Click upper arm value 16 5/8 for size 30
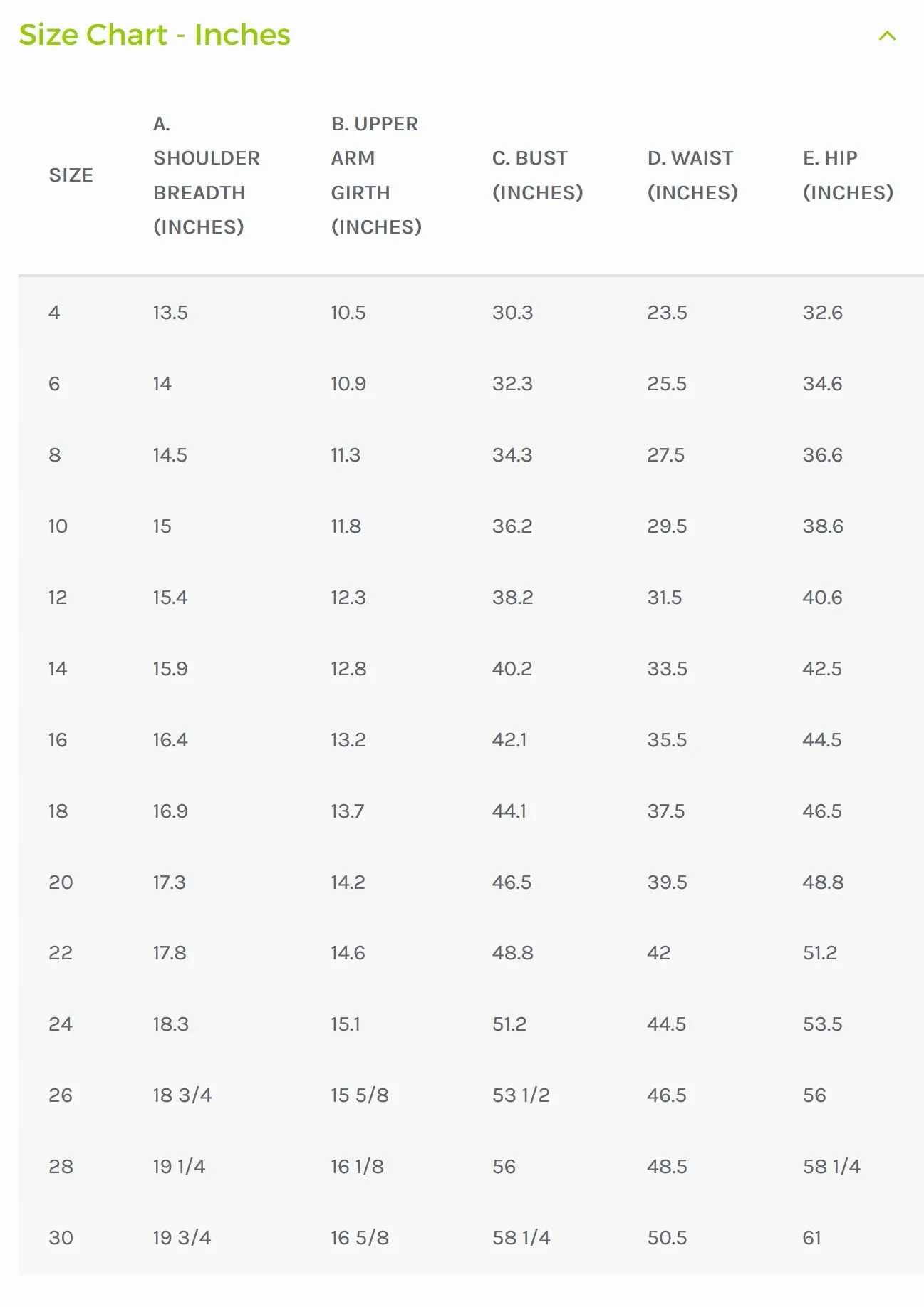 point(360,1238)
